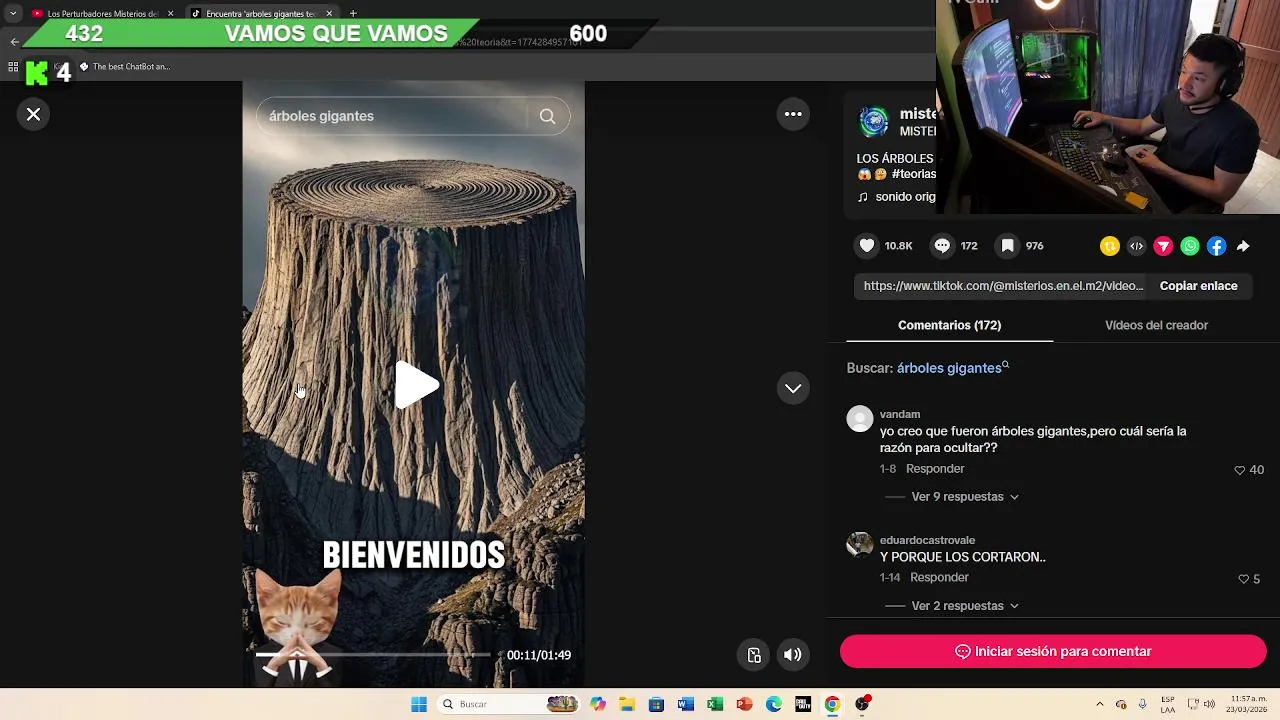The width and height of the screenshot is (1280, 720).
Task: Play the paused video
Action: (x=415, y=386)
